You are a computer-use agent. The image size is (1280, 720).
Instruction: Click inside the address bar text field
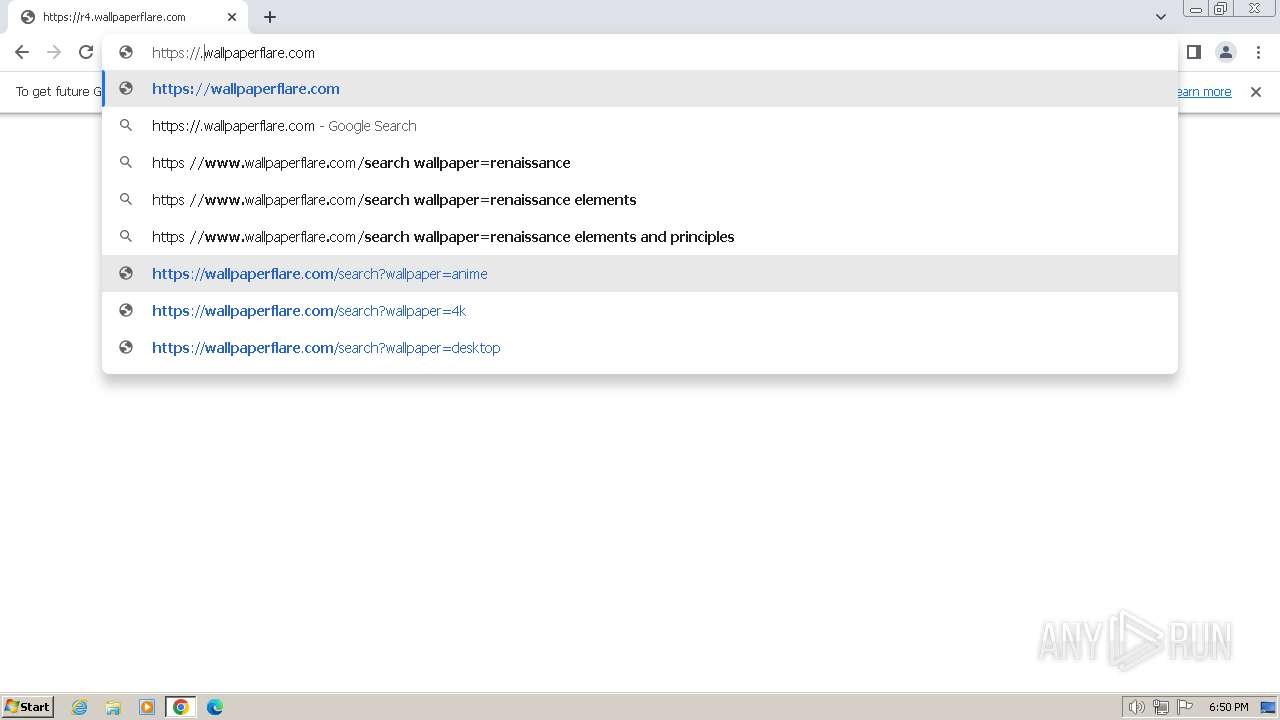(x=640, y=53)
